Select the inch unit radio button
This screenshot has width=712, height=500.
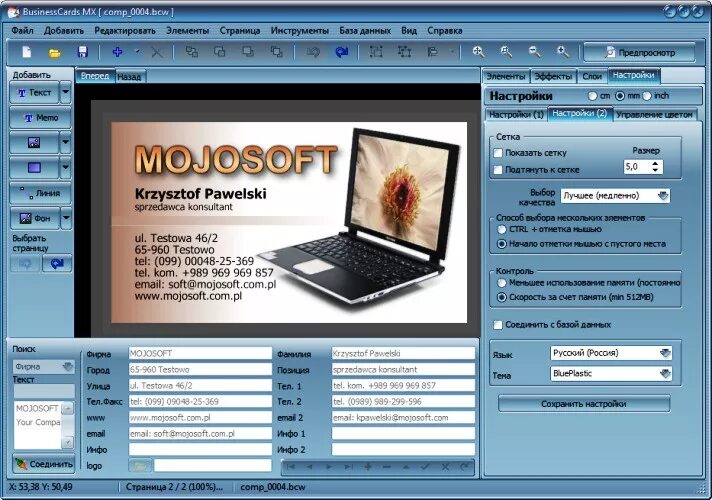point(647,96)
